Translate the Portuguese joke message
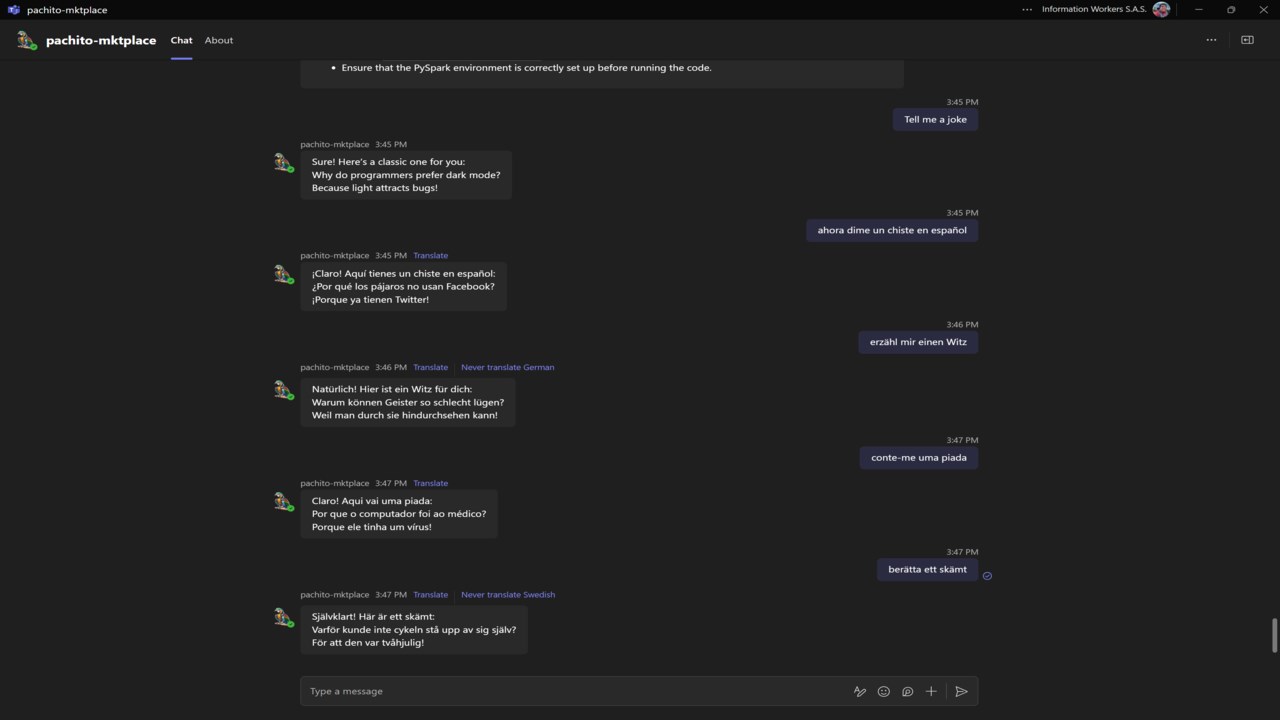Viewport: 1280px width, 720px height. (431, 483)
